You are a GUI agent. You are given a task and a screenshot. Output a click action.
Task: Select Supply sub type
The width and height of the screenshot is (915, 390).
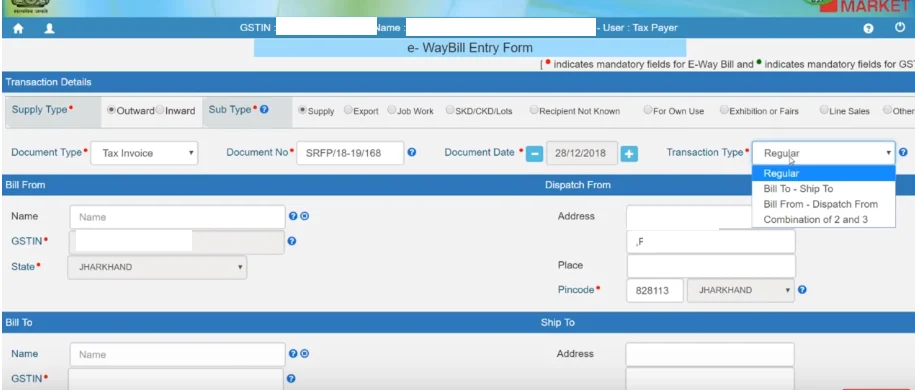pyautogui.click(x=302, y=110)
